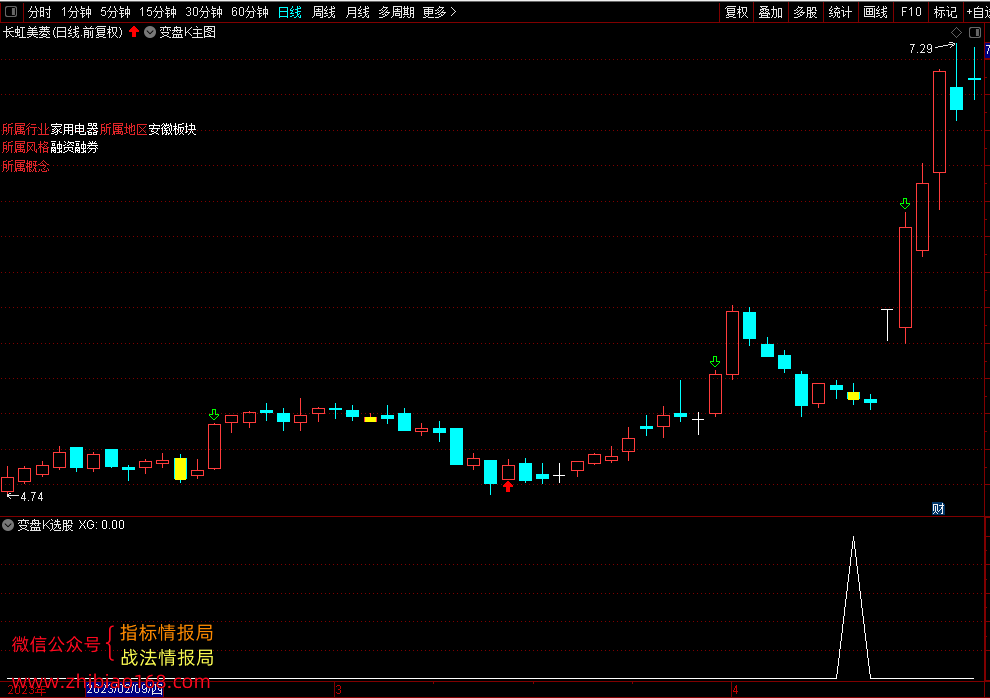Viewport: 990px width, 698px height.
Task: Expand the 变盘K主图 indicator dropdown
Action: 150,32
